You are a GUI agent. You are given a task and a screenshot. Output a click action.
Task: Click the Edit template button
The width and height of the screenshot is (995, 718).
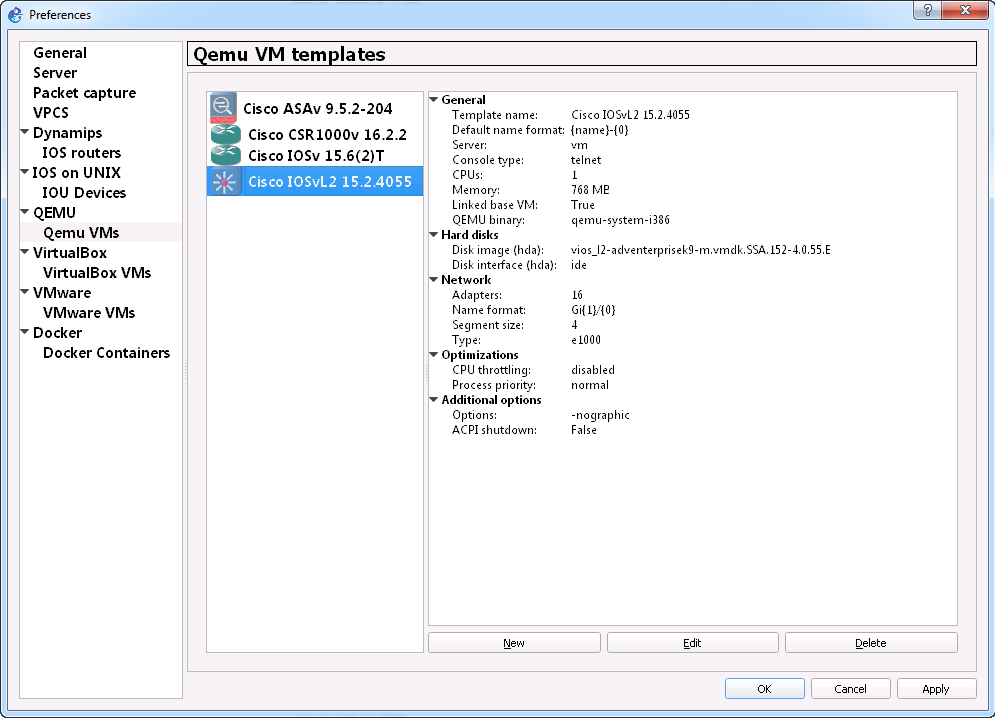pyautogui.click(x=692, y=642)
